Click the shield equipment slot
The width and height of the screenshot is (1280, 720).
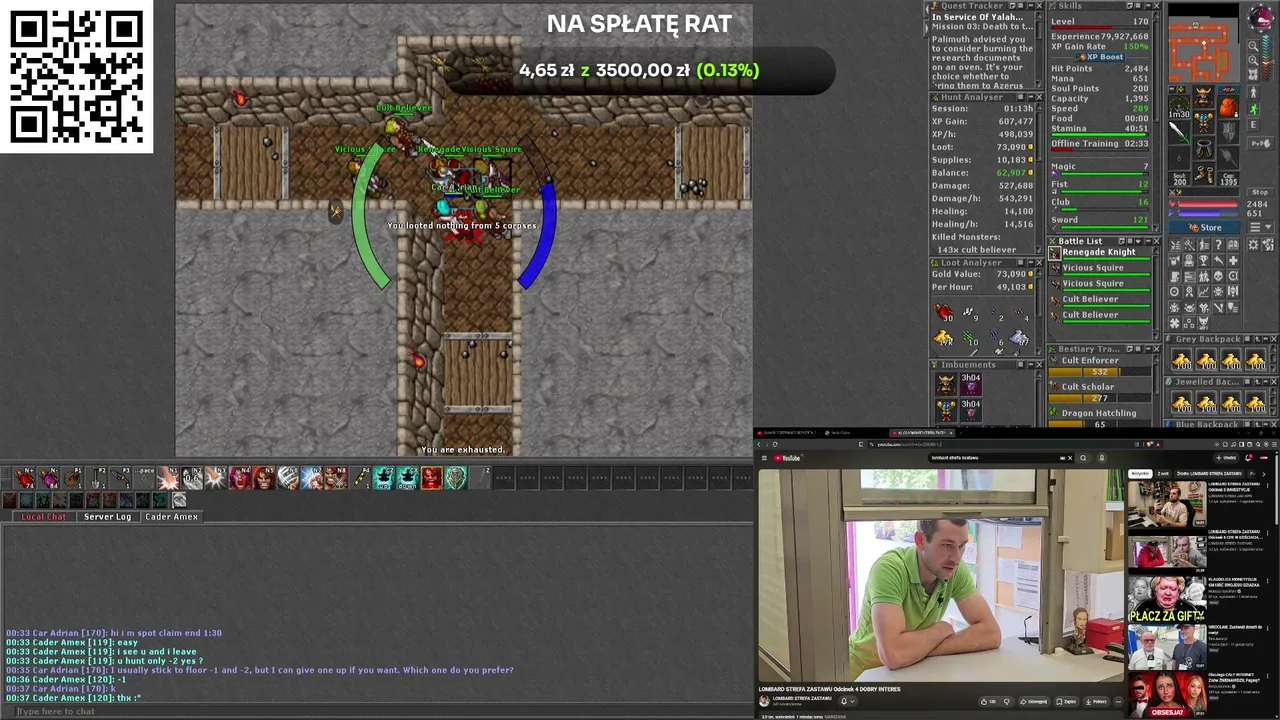coord(1228,130)
